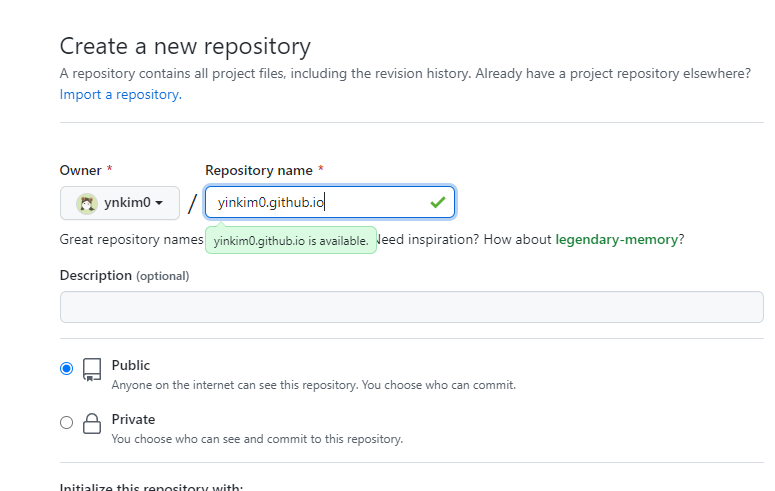This screenshot has height=491, width=775.
Task: Open the Owner dropdown ynkim0
Action: tap(120, 203)
